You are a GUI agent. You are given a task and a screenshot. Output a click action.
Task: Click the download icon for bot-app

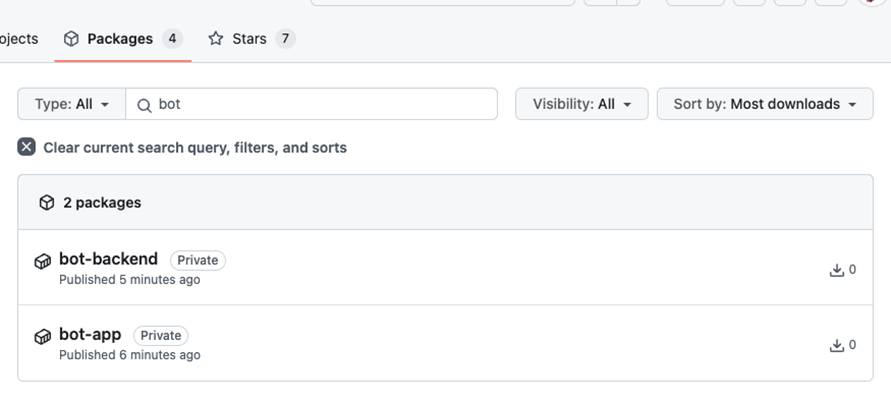click(836, 345)
